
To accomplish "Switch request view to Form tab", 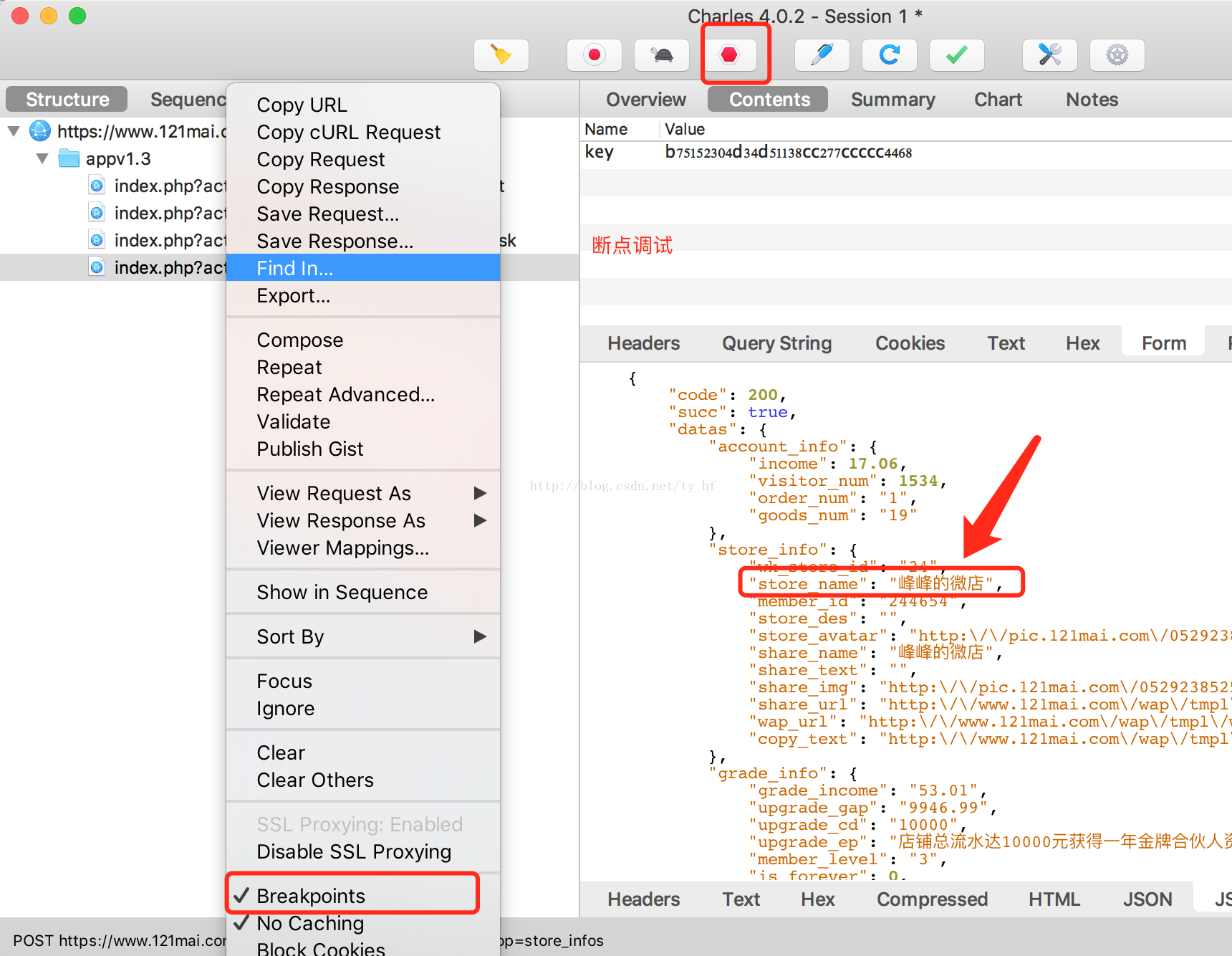I will [x=1163, y=343].
